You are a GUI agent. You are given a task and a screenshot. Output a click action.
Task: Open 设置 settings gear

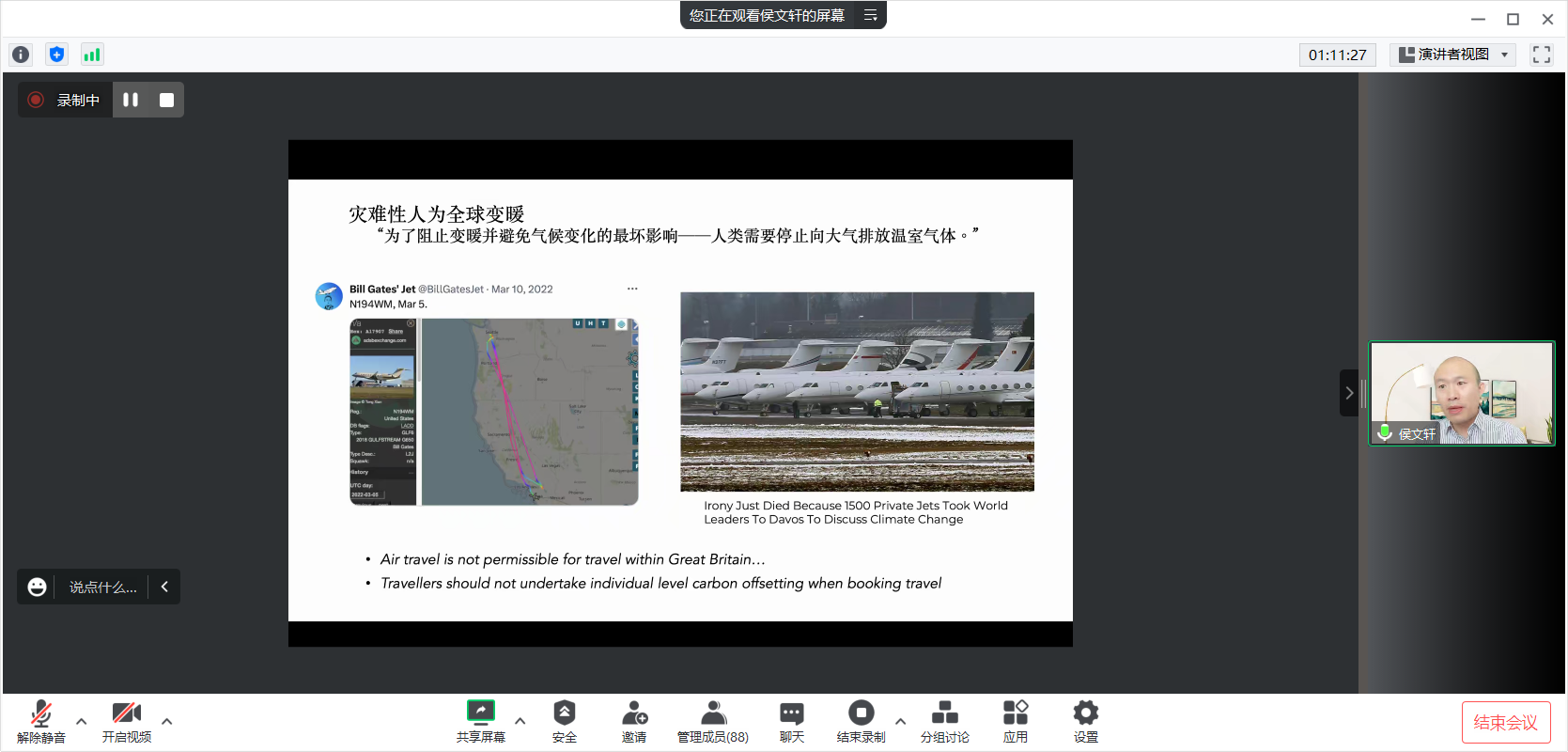click(1085, 721)
